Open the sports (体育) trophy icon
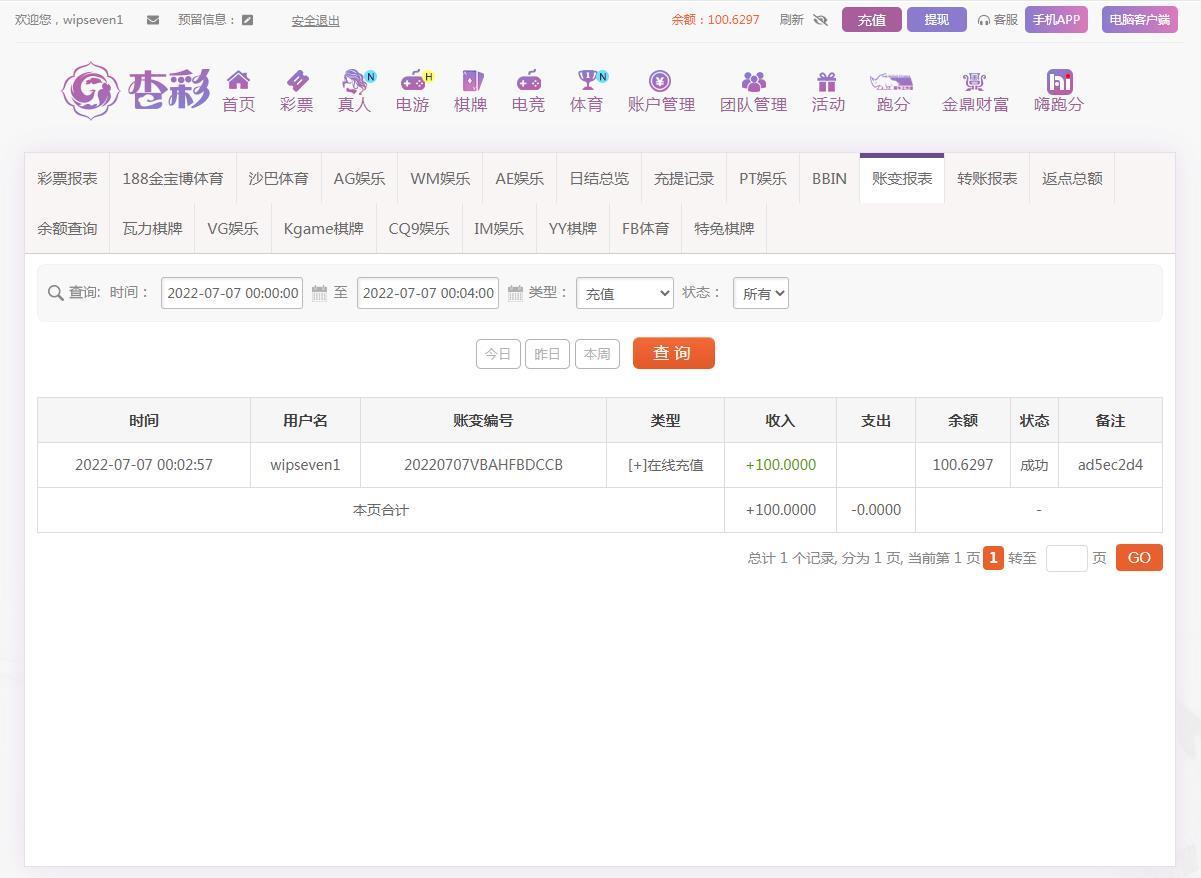This screenshot has width=1201, height=878. coord(586,81)
